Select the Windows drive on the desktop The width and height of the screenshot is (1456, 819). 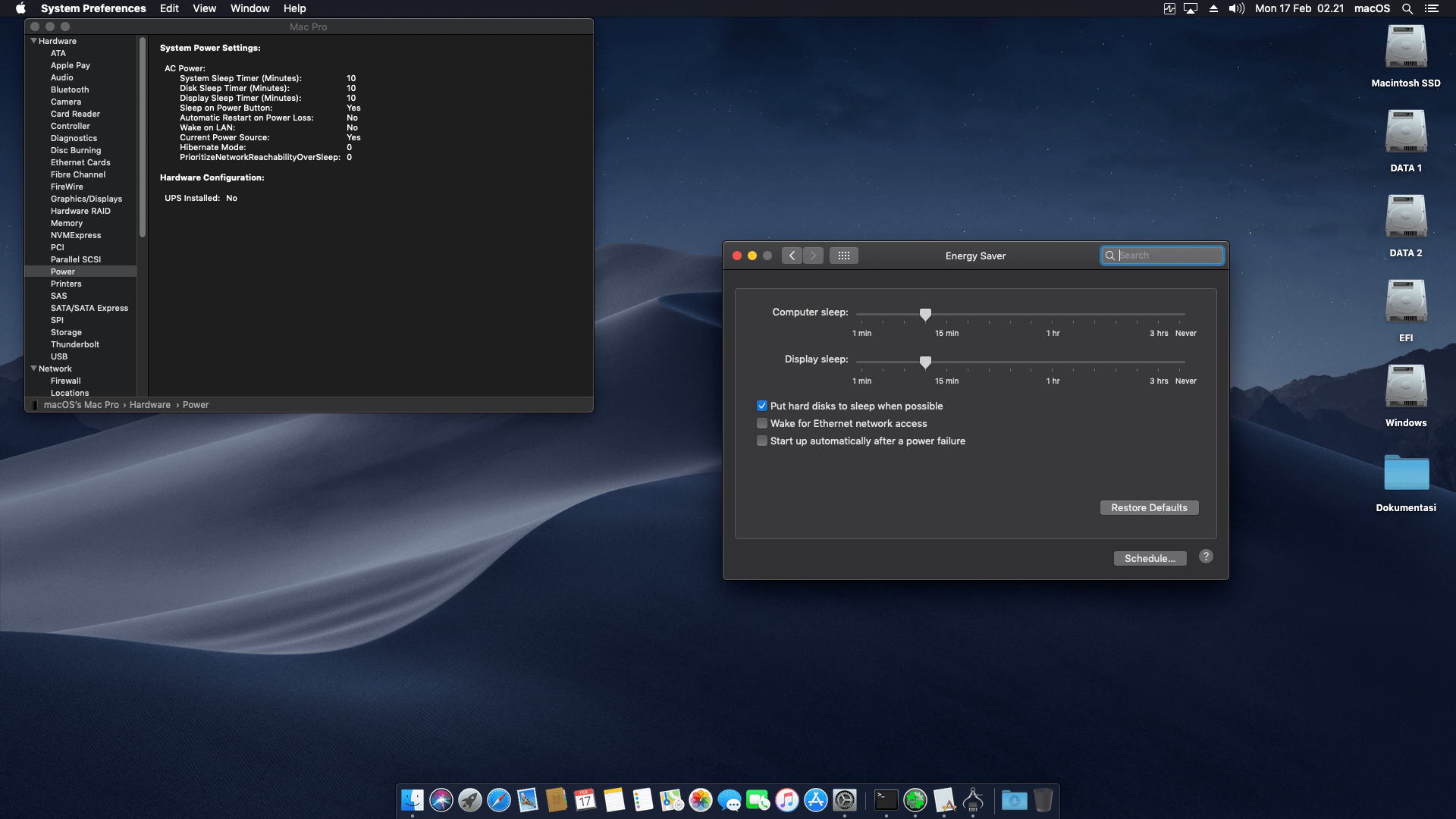[x=1406, y=387]
